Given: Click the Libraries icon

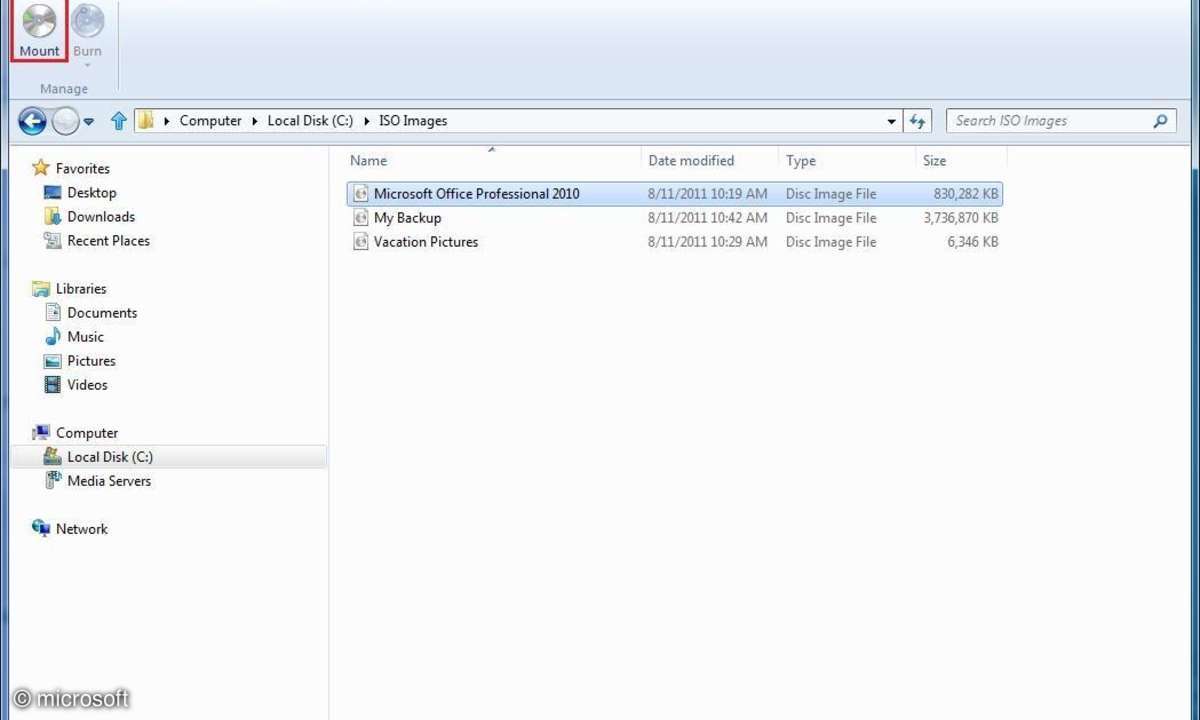Looking at the screenshot, I should pos(41,289).
